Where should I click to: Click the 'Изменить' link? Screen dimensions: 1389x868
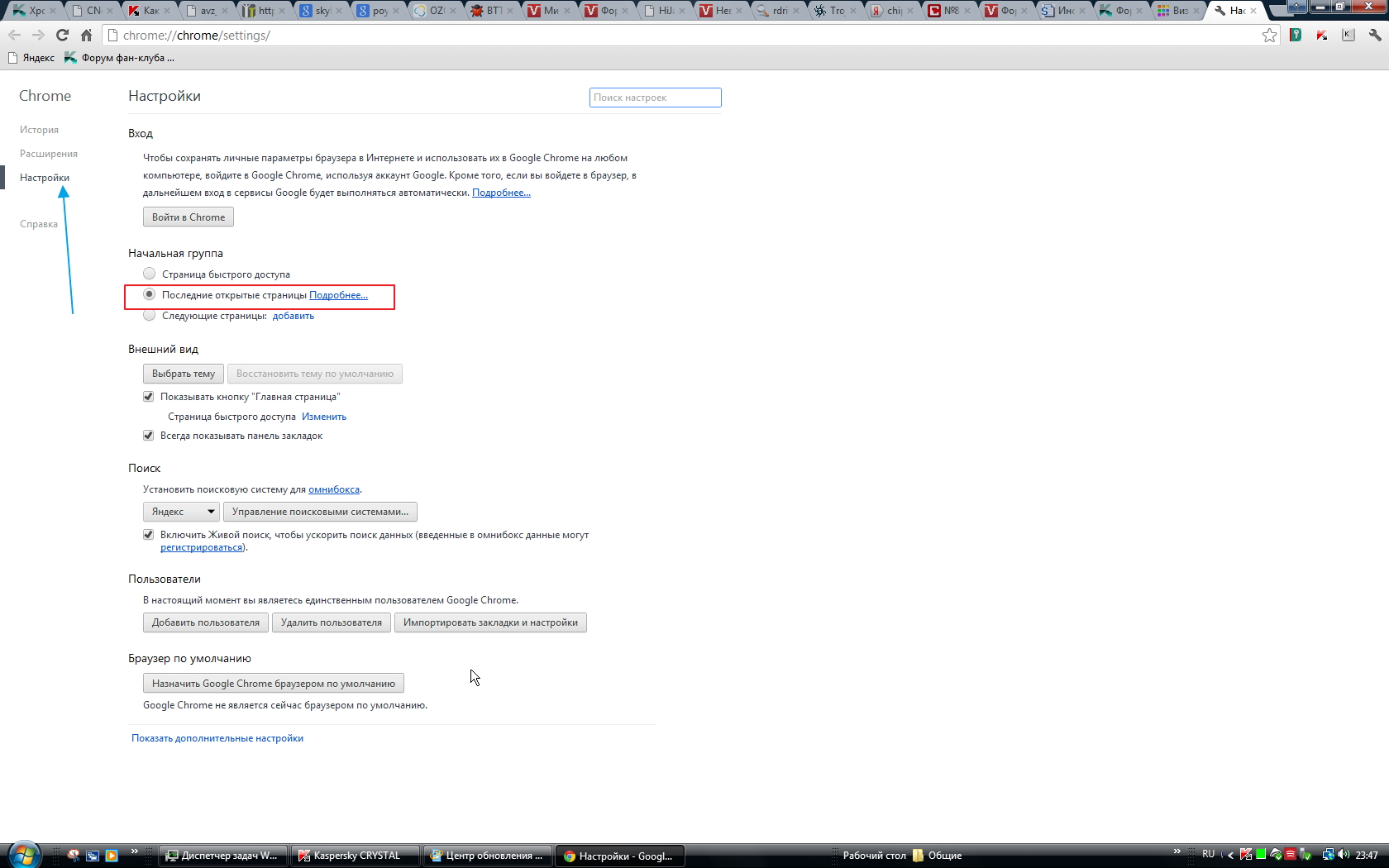(x=324, y=417)
